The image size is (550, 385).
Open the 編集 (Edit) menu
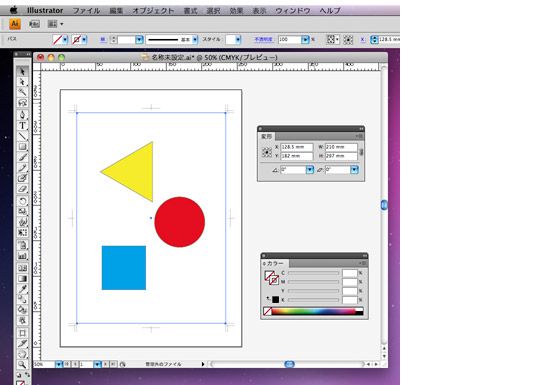[116, 11]
